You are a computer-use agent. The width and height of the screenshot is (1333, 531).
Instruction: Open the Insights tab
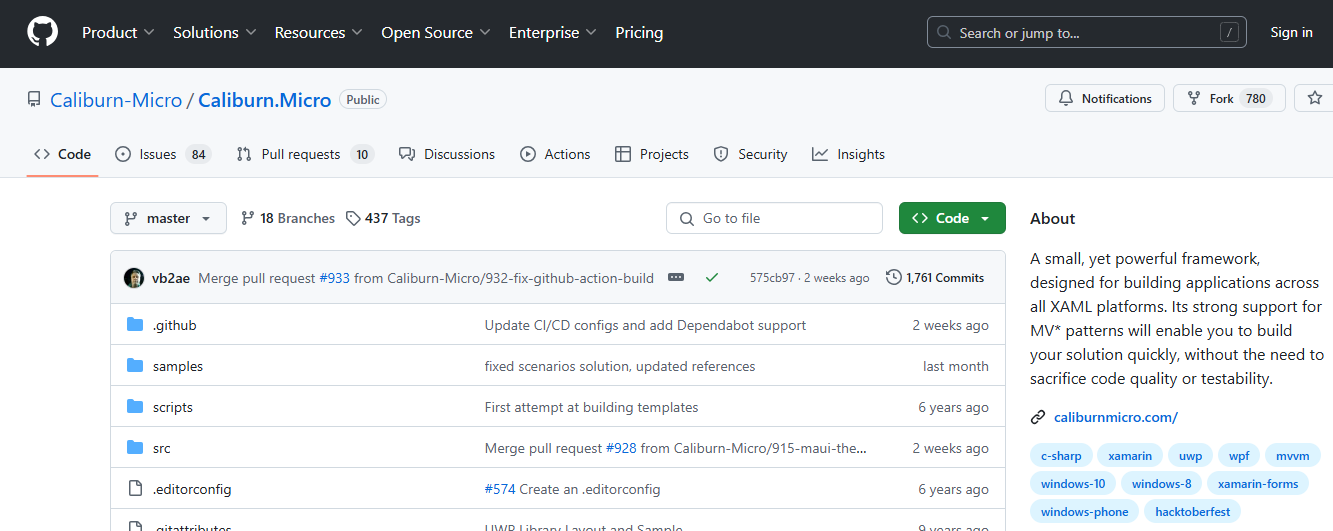click(848, 154)
